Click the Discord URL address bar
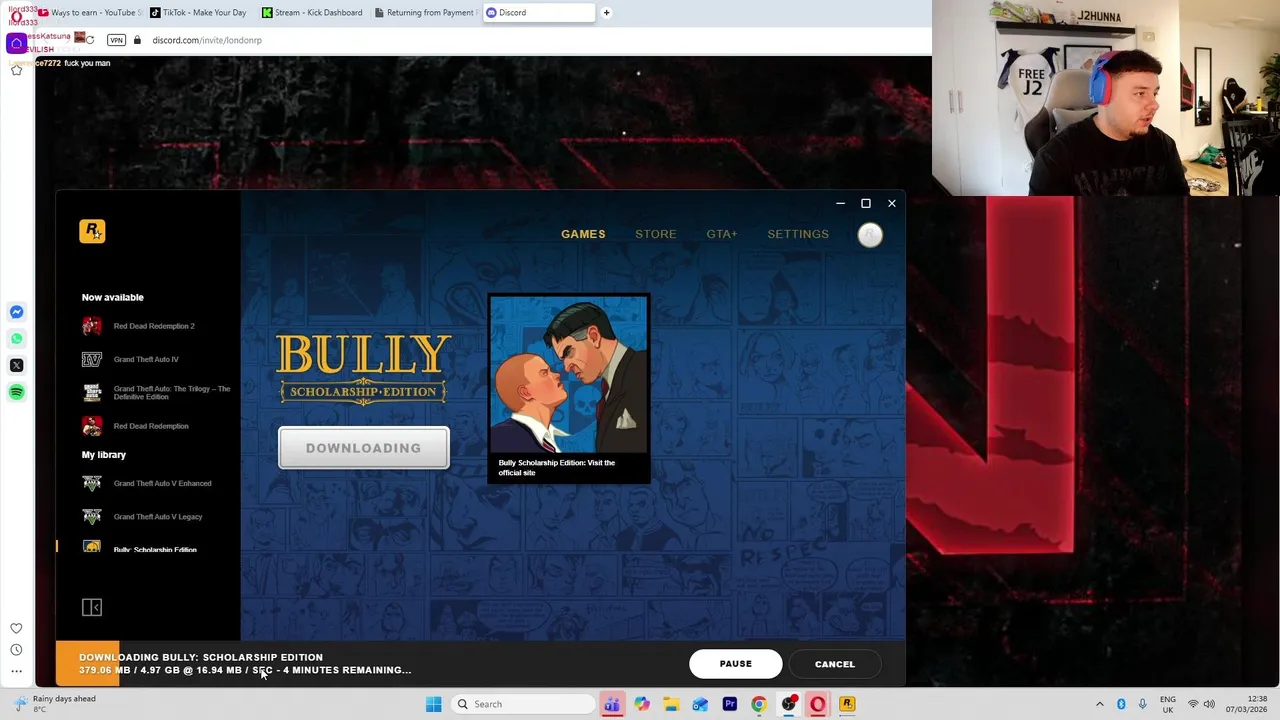 point(207,40)
